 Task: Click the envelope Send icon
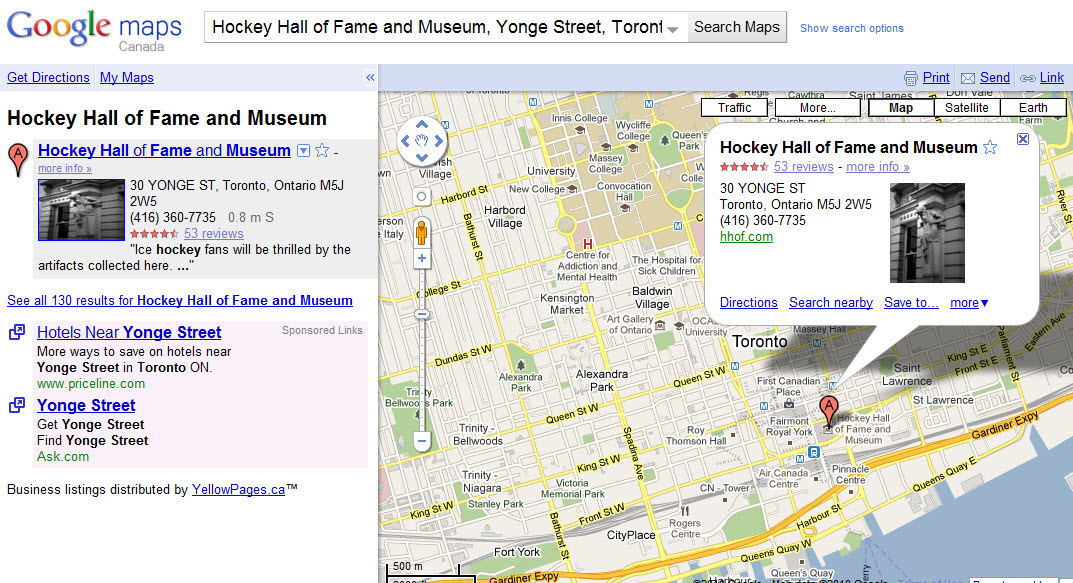968,78
